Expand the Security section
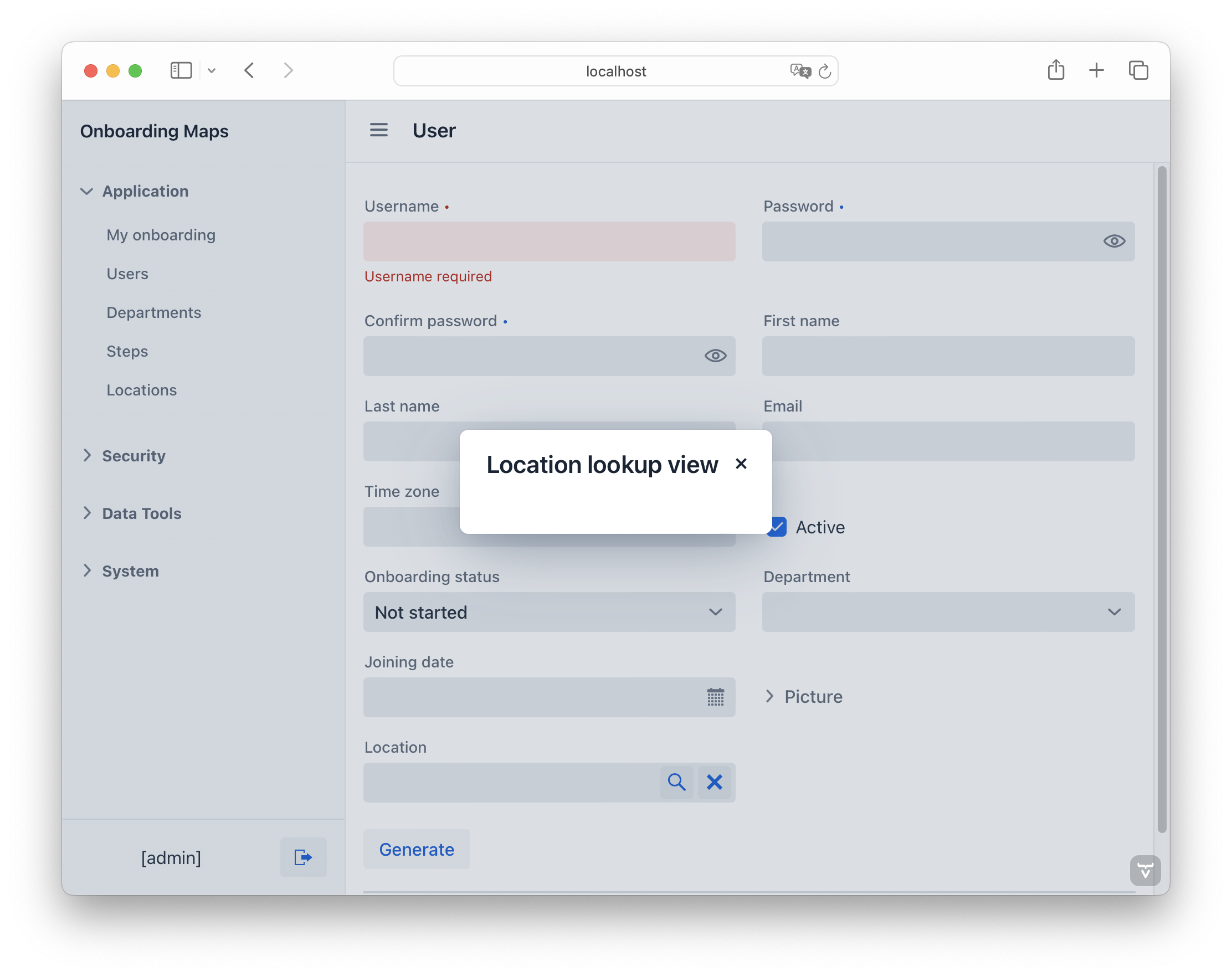This screenshot has width=1232, height=977. (134, 456)
